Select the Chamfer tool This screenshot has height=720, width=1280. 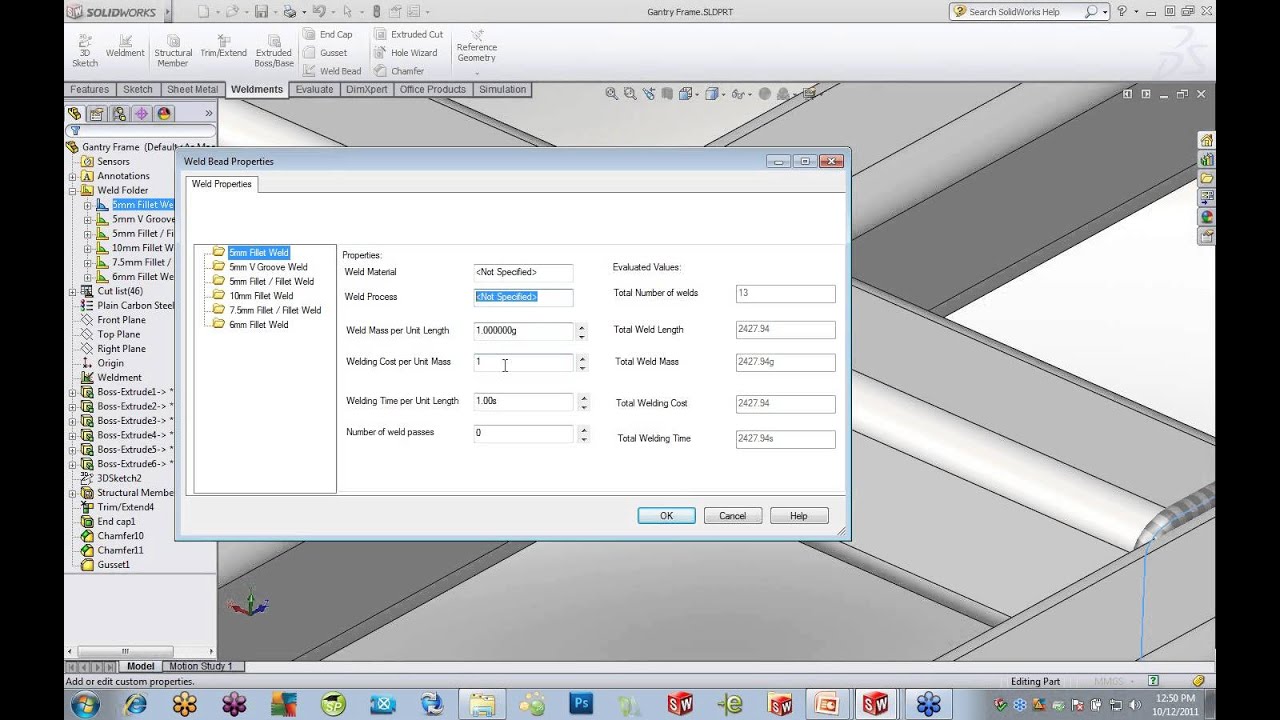tap(399, 71)
